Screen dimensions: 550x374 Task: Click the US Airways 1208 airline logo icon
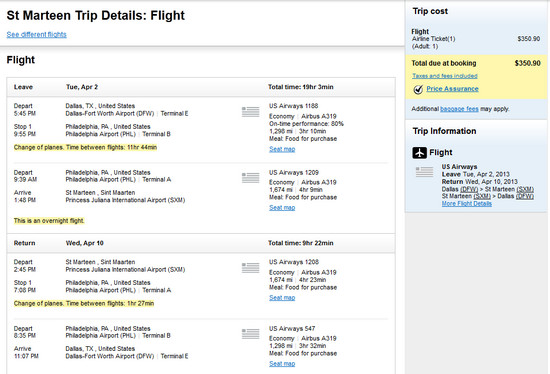point(250,268)
